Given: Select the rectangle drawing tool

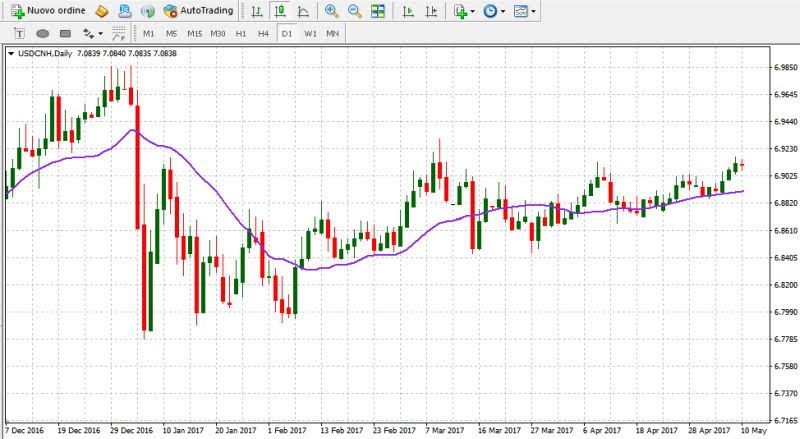Looking at the screenshot, I should 65,33.
